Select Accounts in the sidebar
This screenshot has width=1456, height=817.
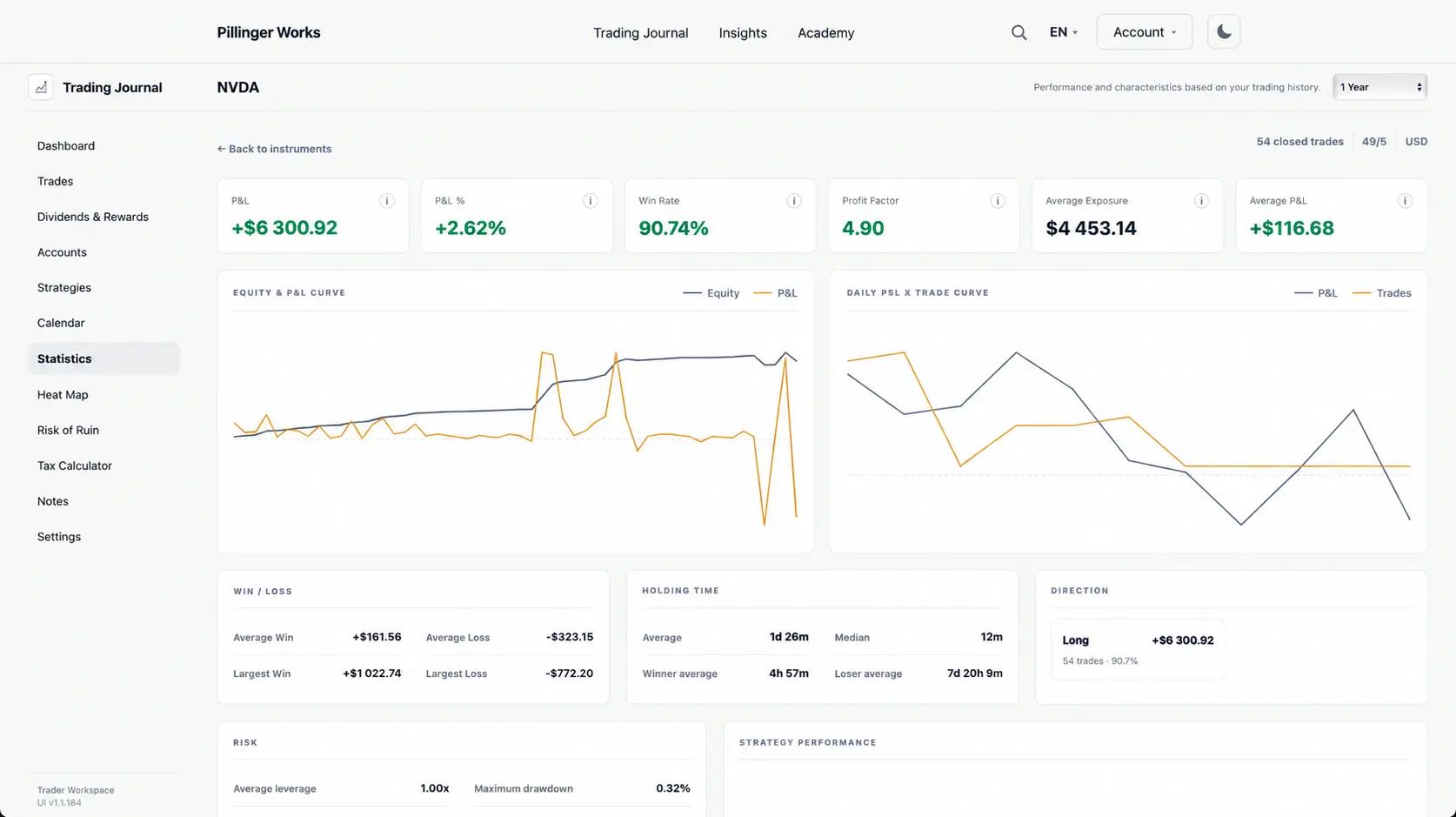coord(104,252)
